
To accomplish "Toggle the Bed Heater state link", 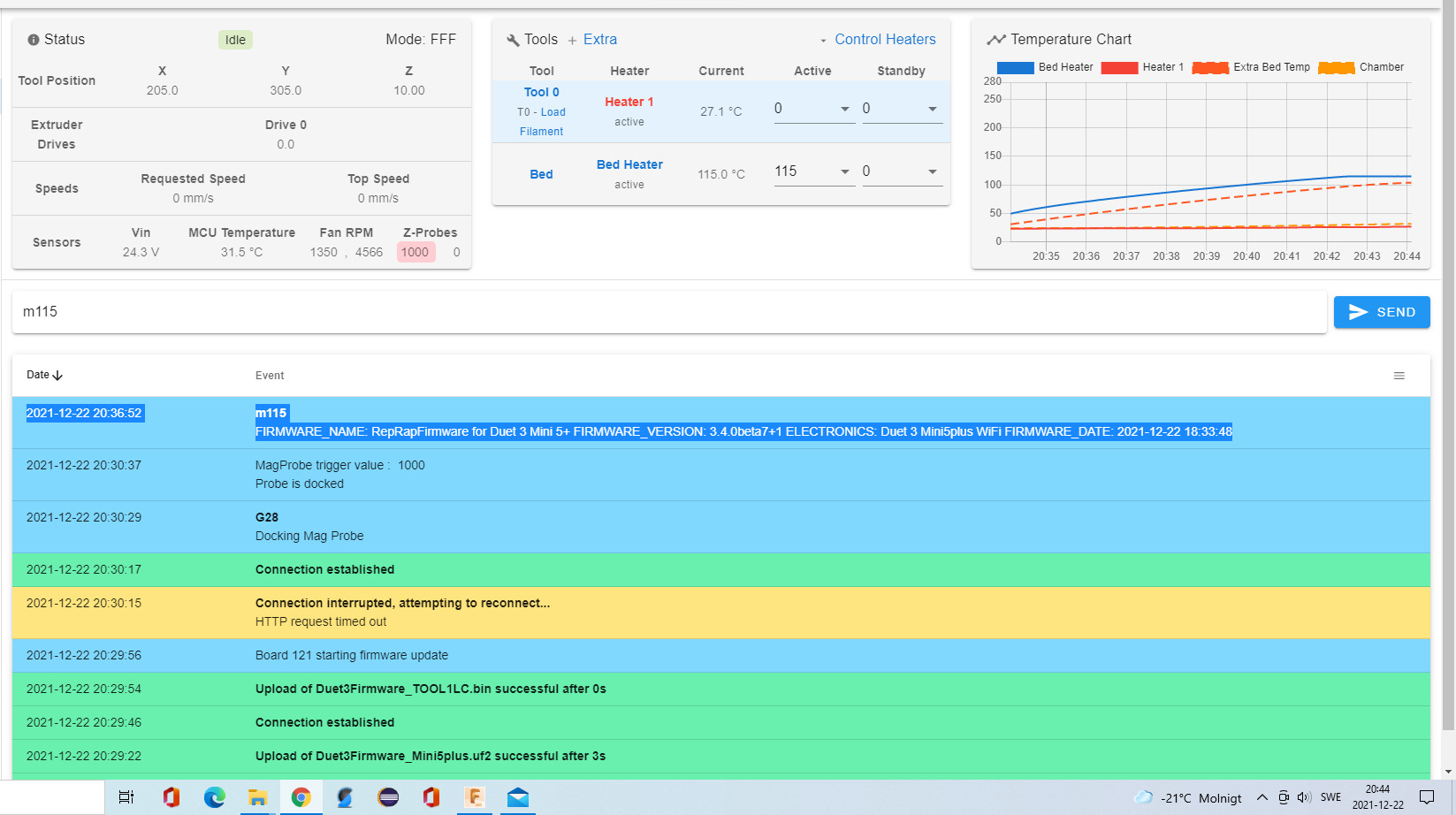I will pyautogui.click(x=629, y=164).
